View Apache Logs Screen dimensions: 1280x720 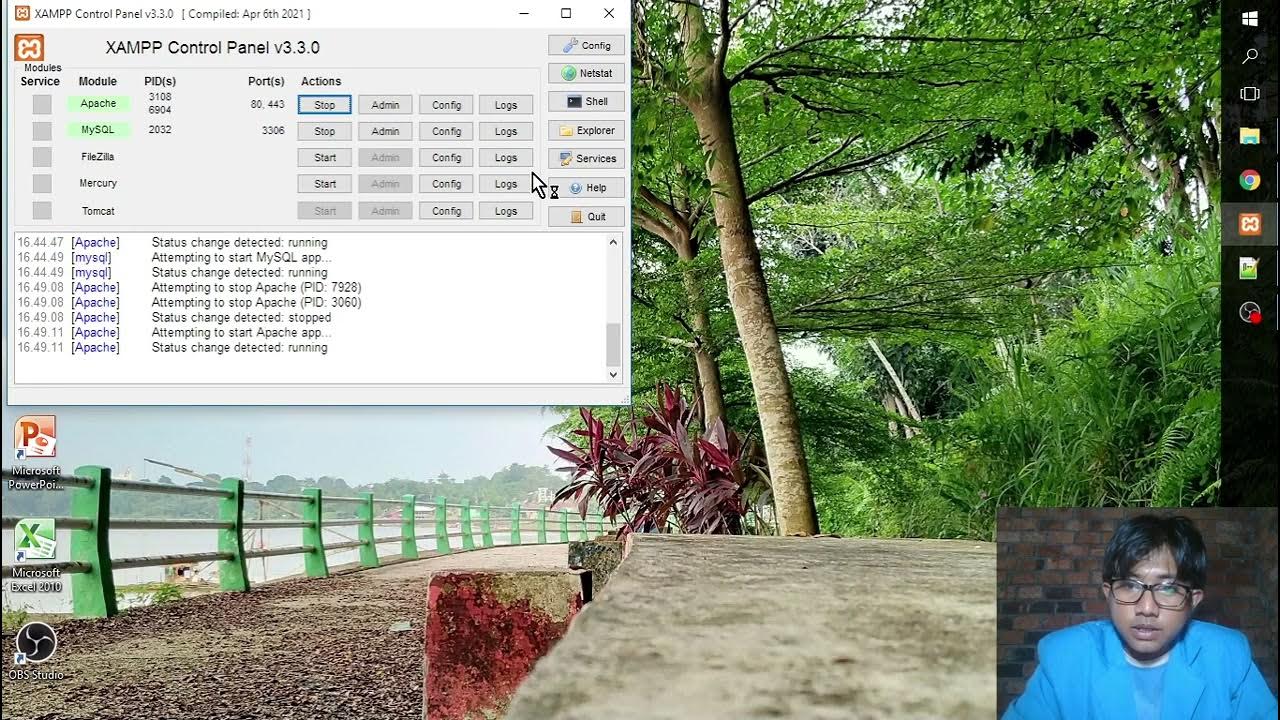coord(506,105)
